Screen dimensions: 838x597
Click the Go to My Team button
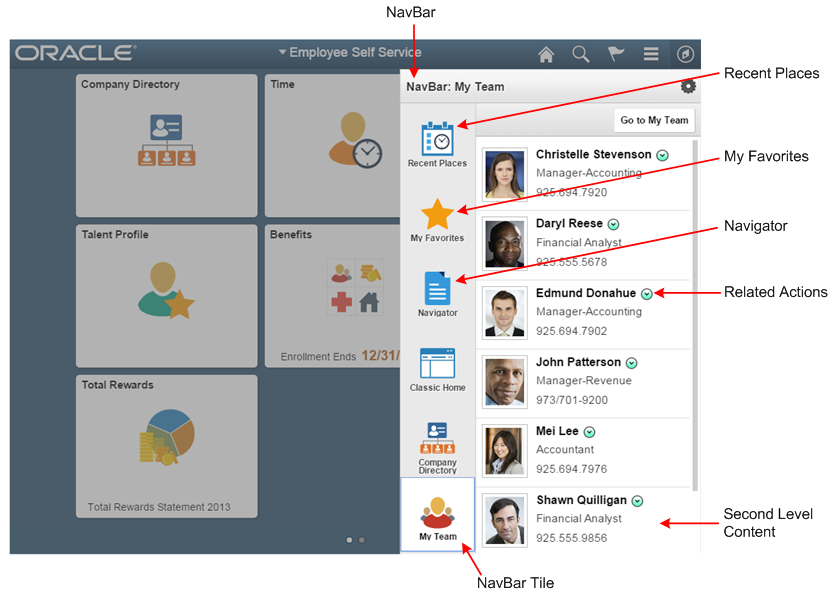(x=654, y=120)
